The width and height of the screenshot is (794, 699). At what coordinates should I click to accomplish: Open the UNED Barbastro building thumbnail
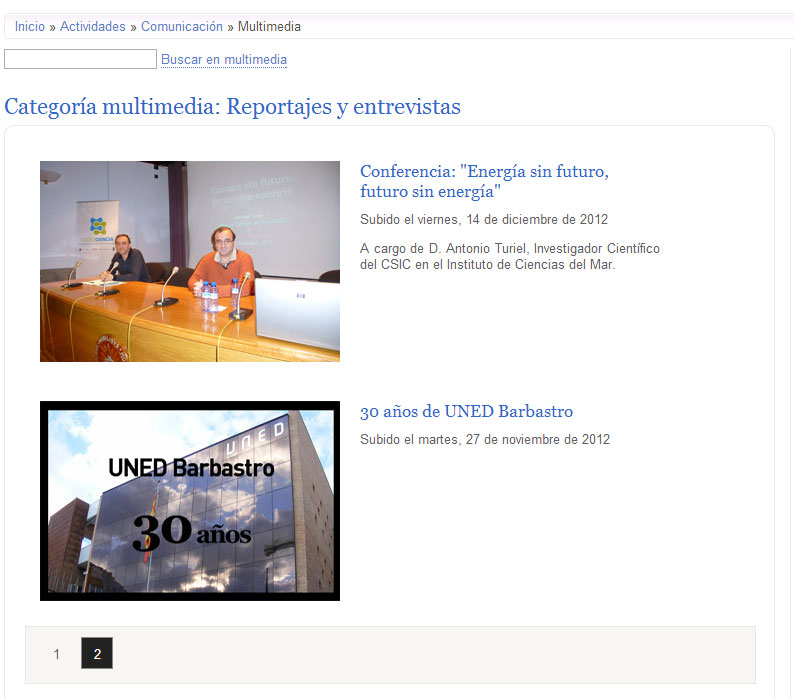click(x=189, y=500)
